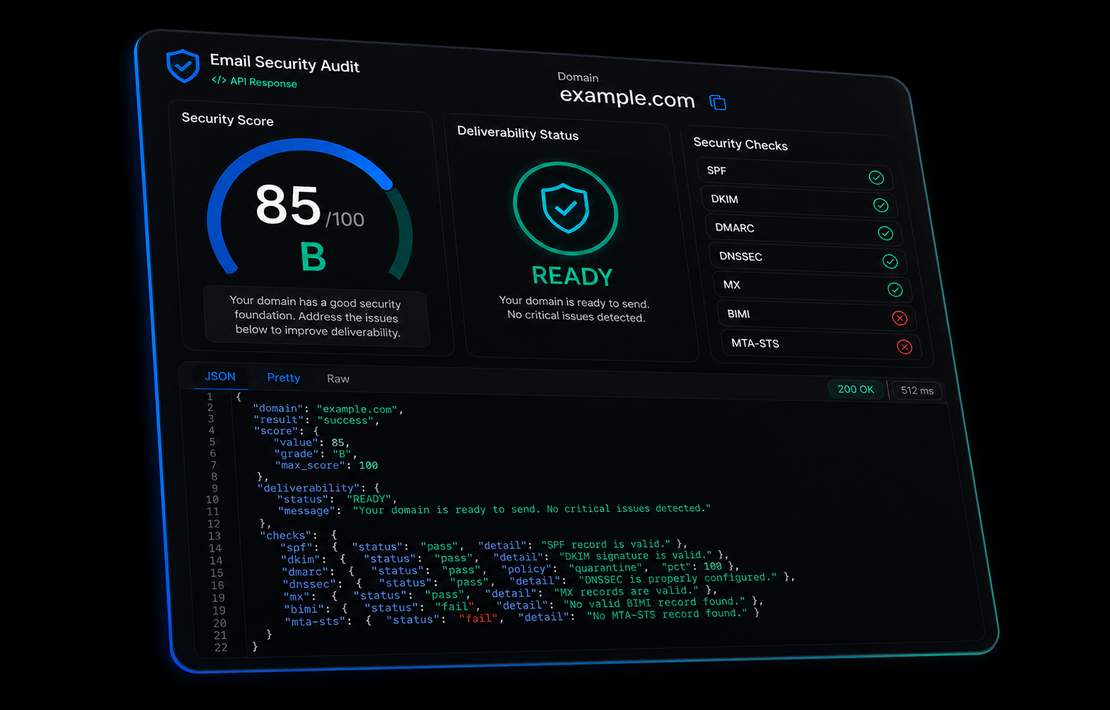Click the 85 score value
1110x710 pixels.
[288, 205]
